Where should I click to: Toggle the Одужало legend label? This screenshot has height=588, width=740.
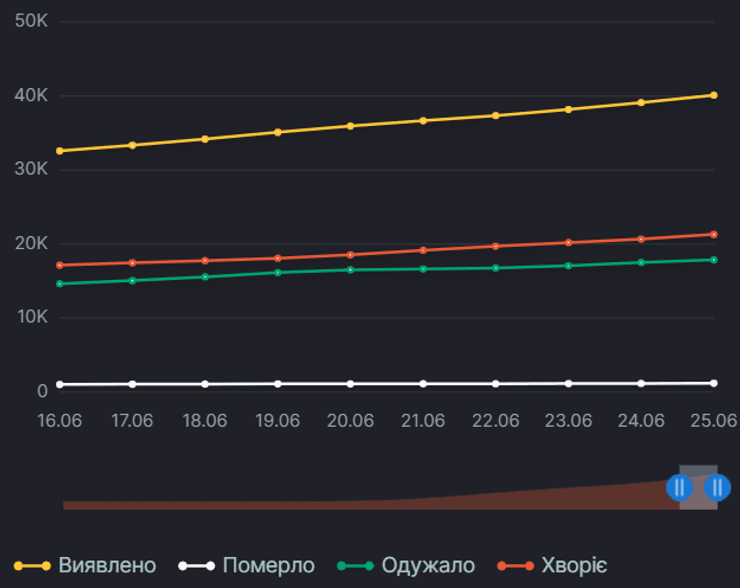426,565
